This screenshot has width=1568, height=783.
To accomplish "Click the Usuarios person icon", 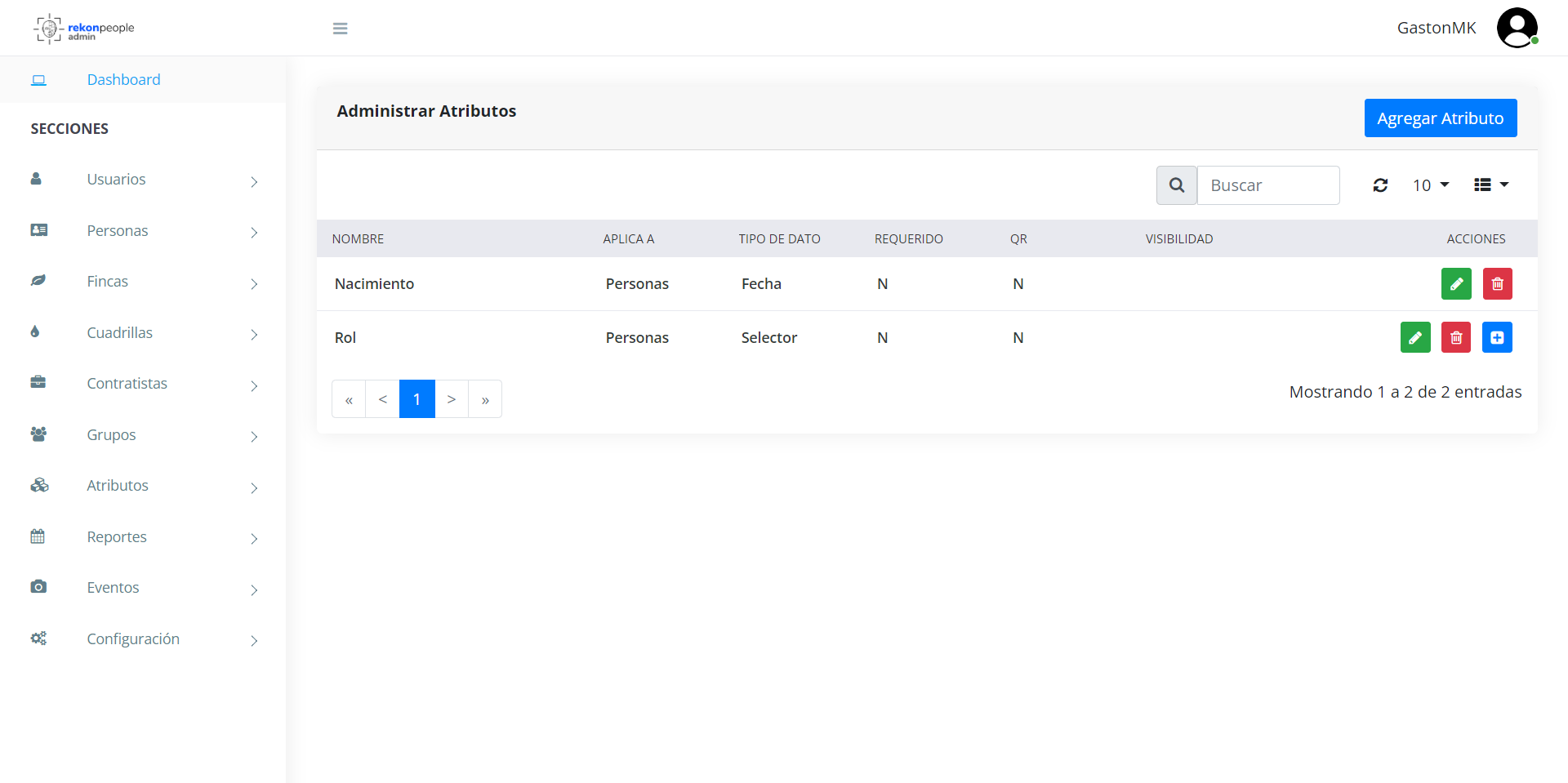I will [x=36, y=179].
